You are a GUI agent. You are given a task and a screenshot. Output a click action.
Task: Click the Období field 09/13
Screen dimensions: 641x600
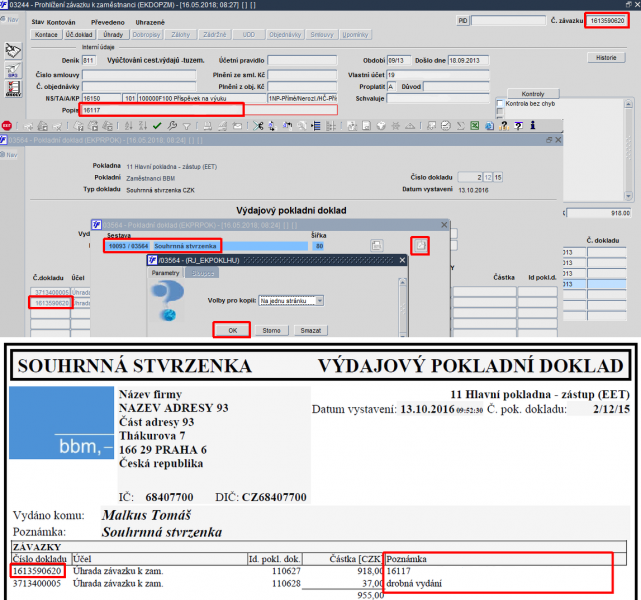click(399, 60)
